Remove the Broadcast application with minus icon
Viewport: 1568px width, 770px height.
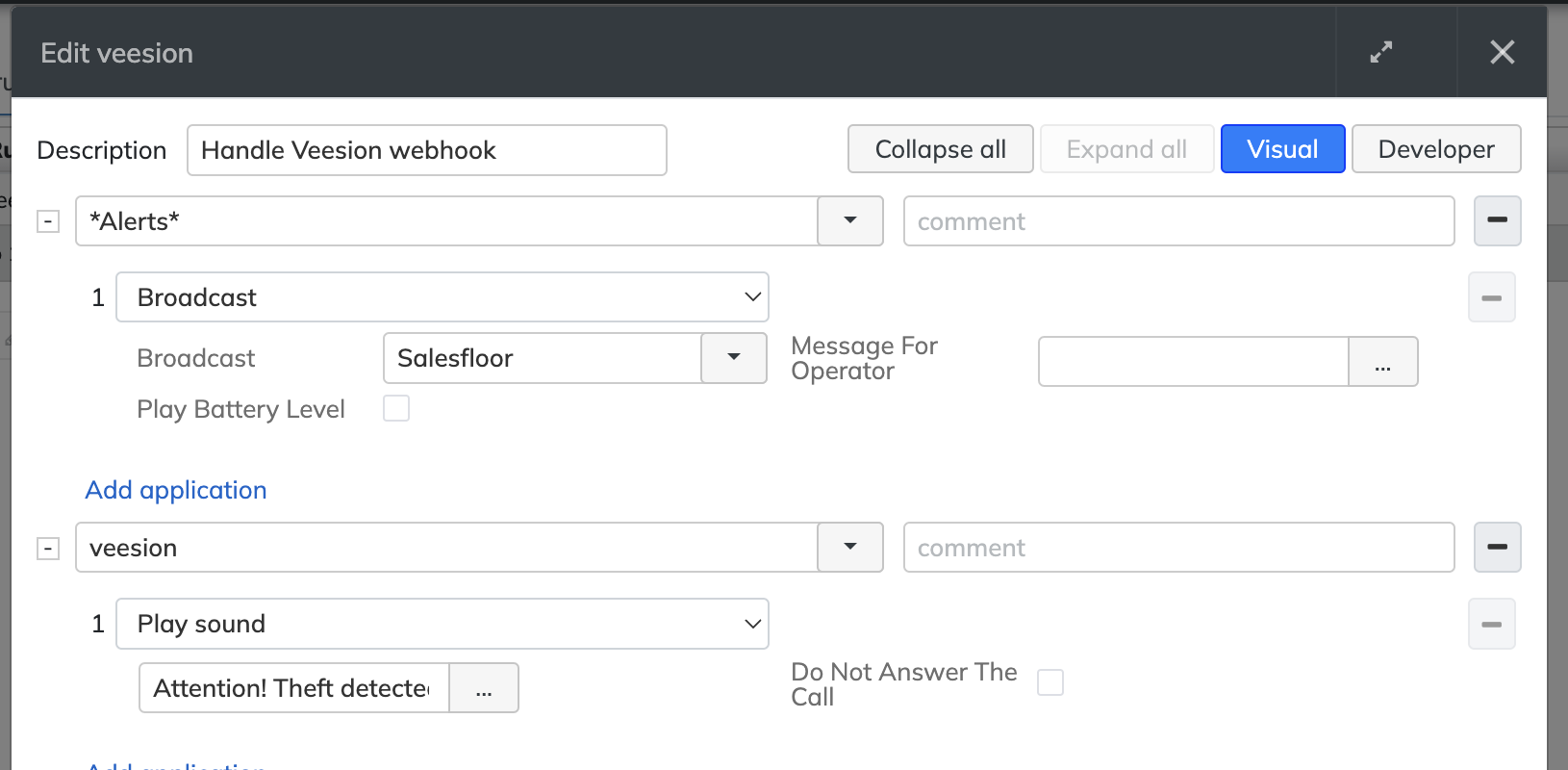[x=1491, y=297]
